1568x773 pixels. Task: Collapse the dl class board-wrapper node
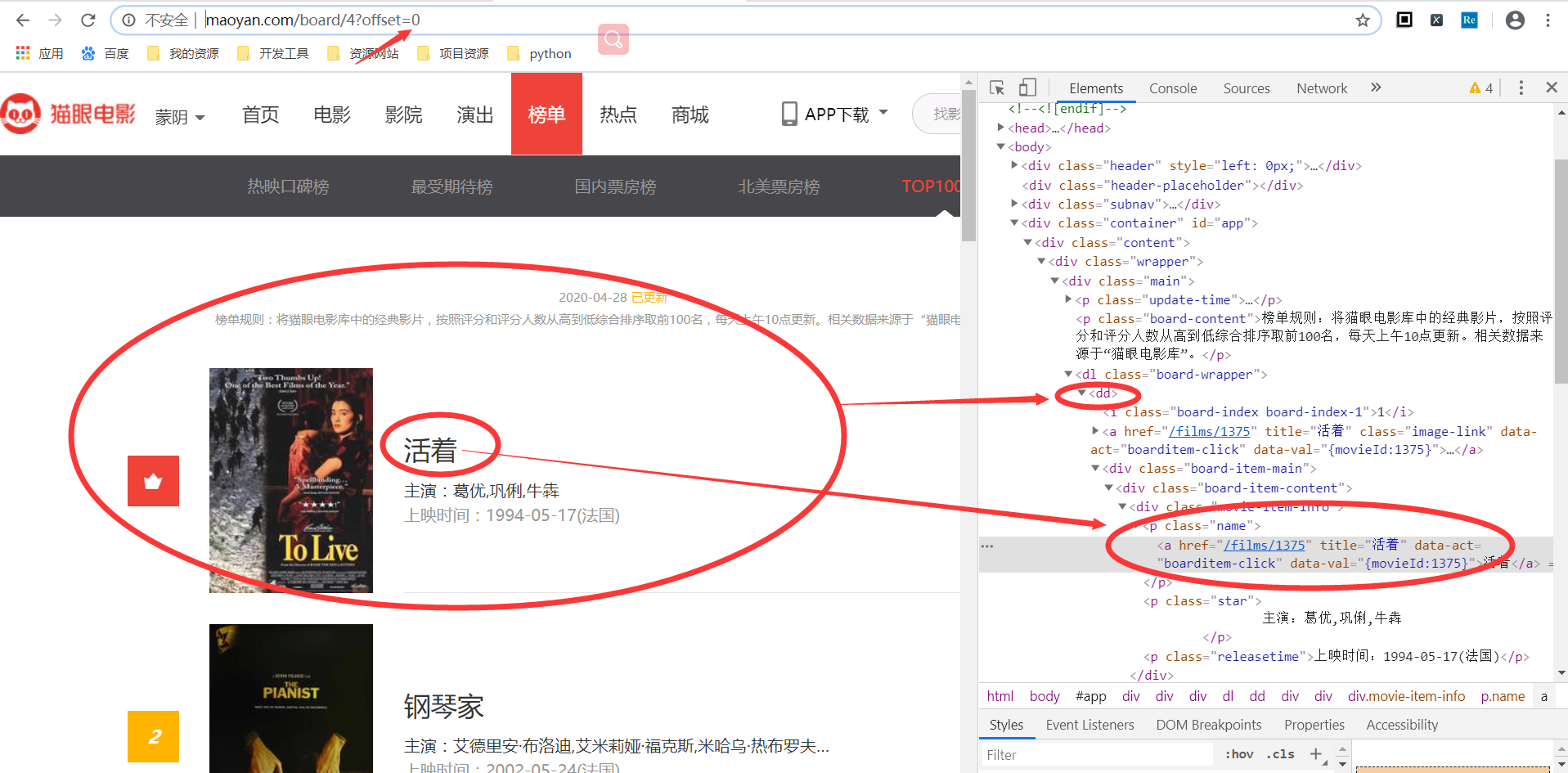click(1068, 374)
